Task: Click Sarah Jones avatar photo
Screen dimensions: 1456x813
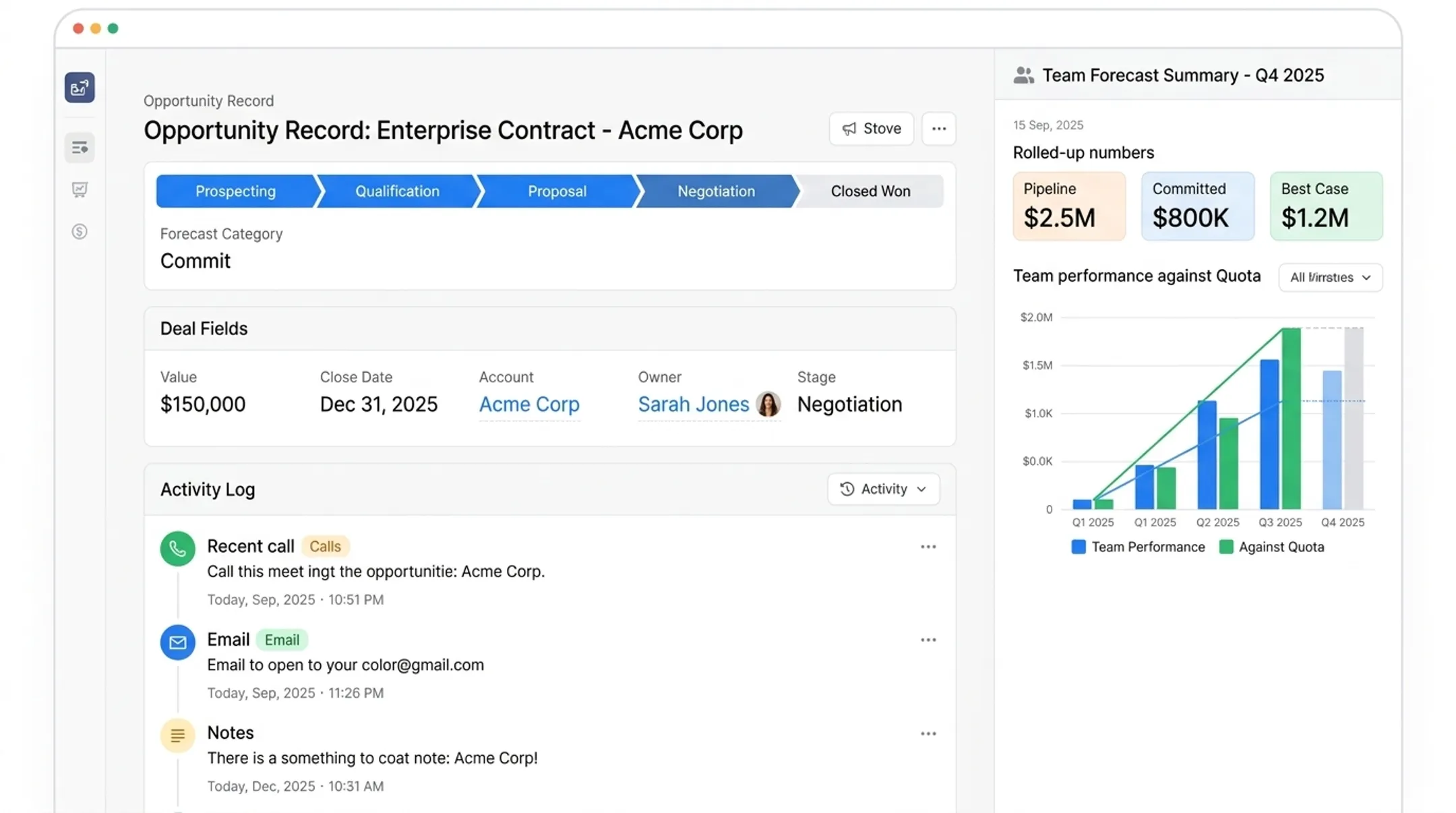Action: [x=768, y=404]
